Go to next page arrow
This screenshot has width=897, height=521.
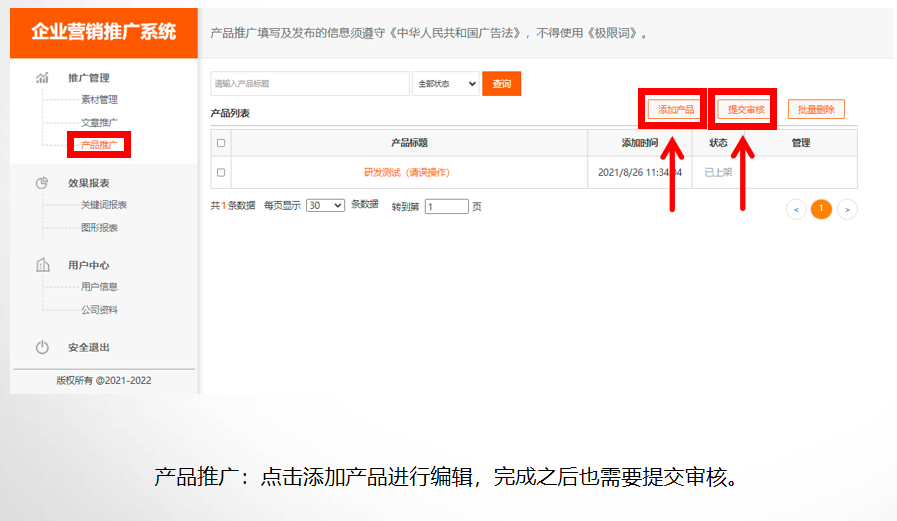847,209
